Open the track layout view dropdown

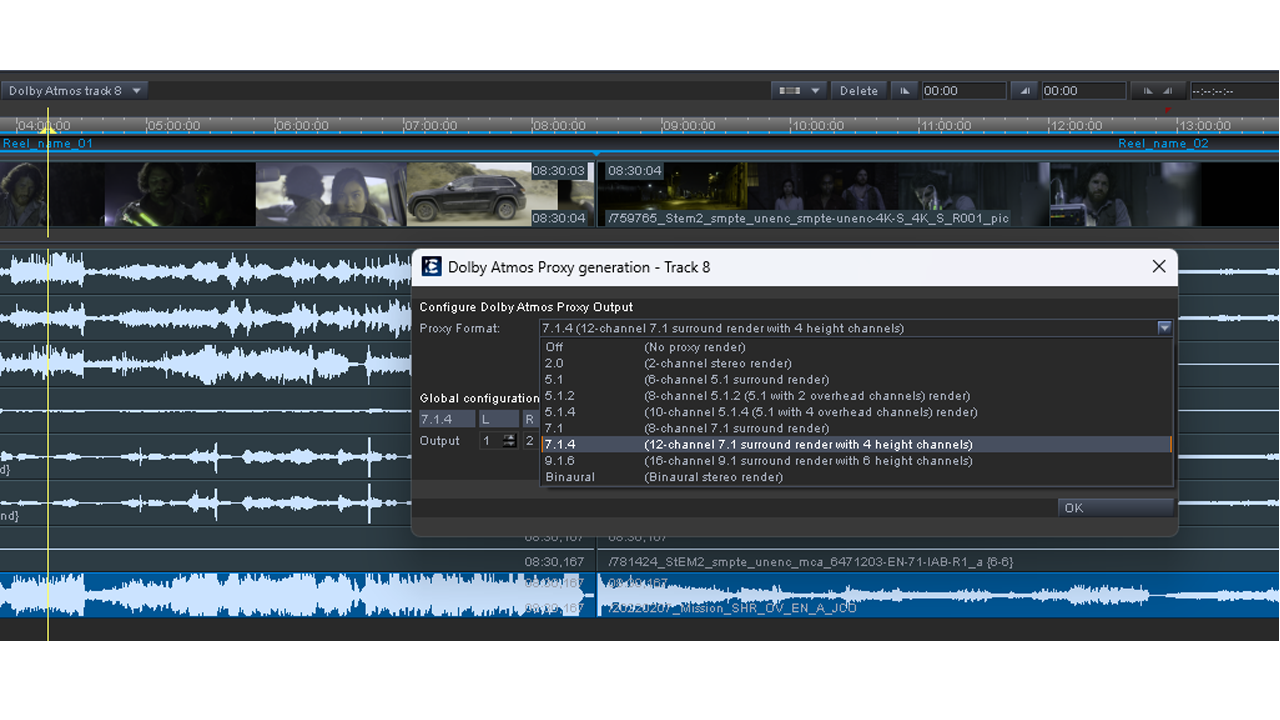[798, 91]
